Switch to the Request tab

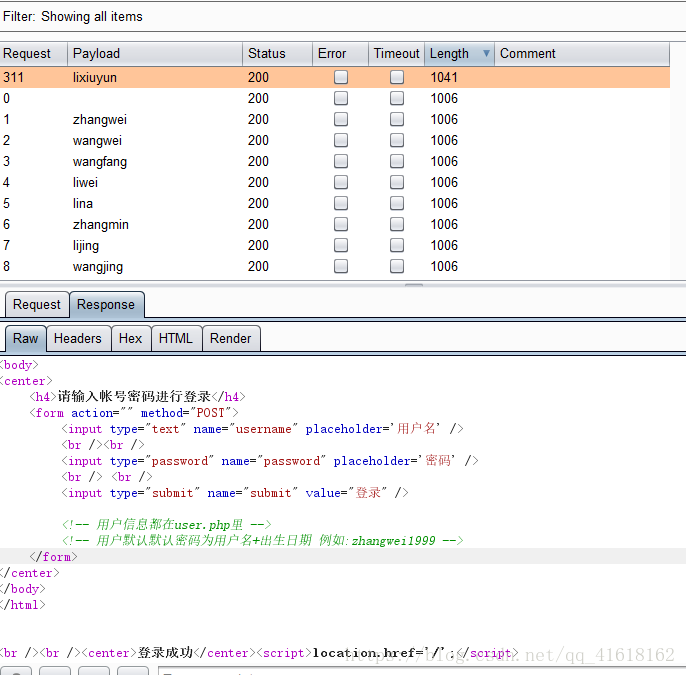37,304
